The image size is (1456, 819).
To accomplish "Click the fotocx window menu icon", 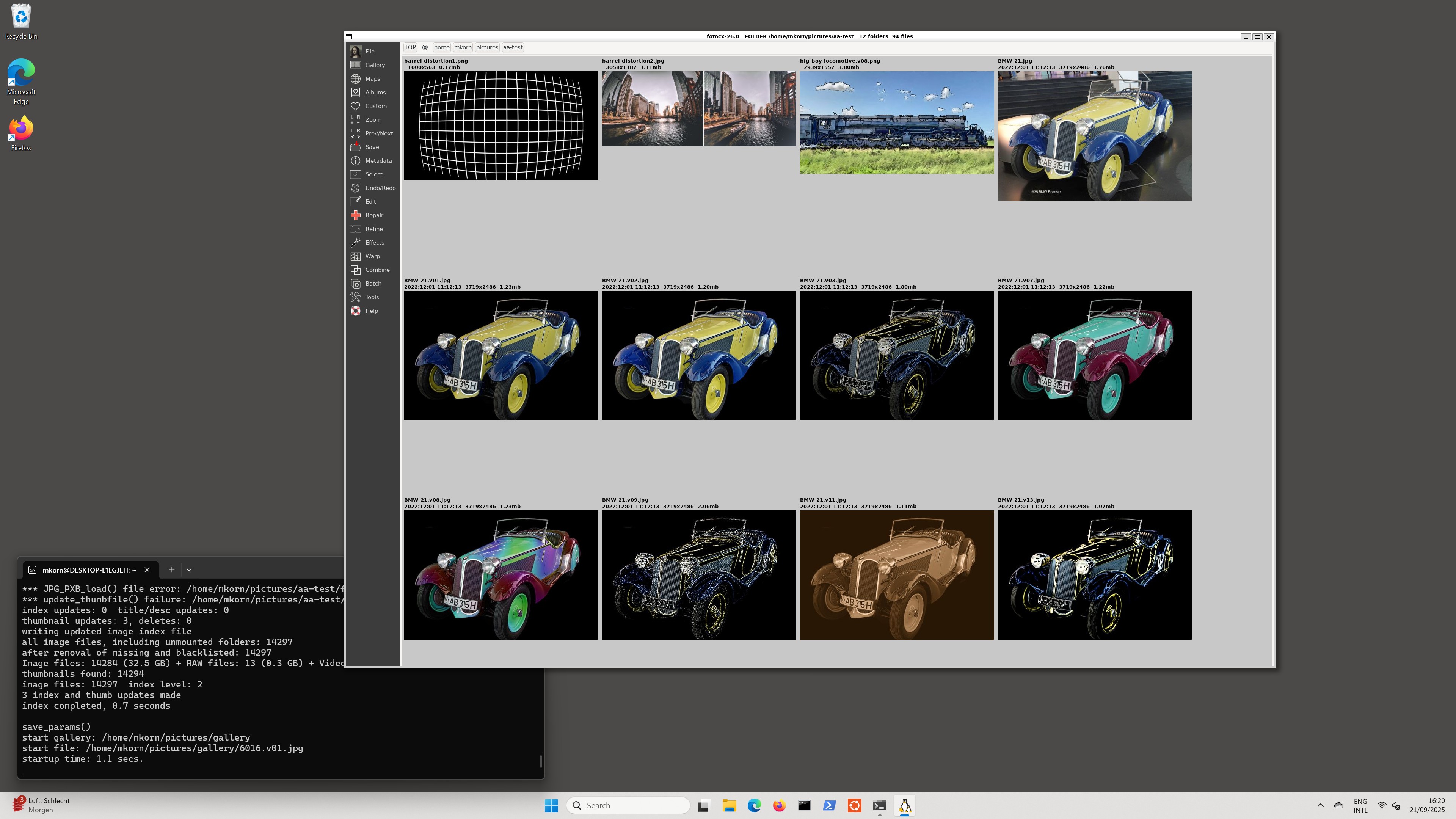I will (349, 37).
